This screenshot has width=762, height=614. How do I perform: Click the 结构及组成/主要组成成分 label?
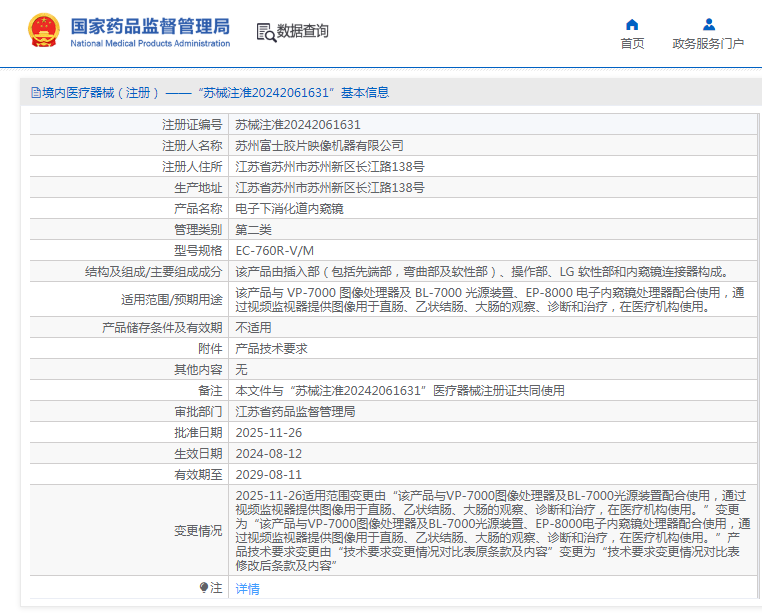pyautogui.click(x=153, y=272)
